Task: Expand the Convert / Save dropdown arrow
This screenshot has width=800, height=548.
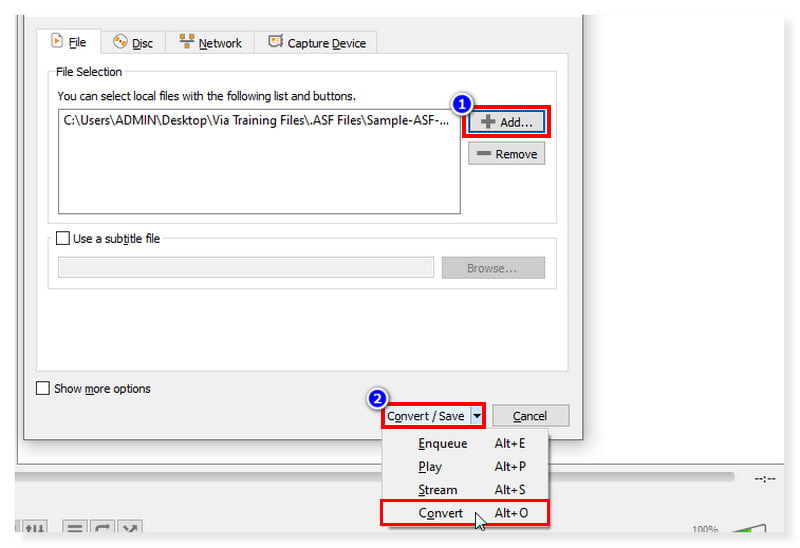Action: 477,416
